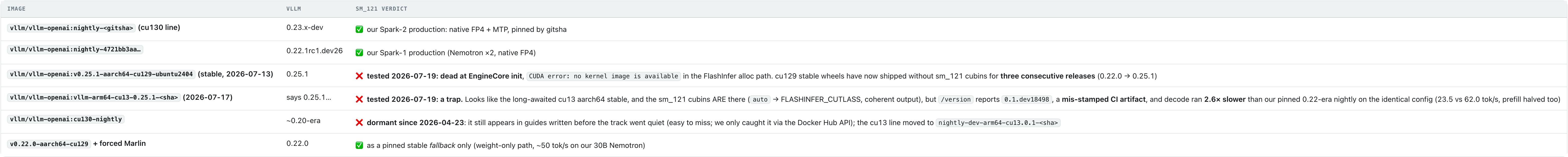Click the 0.22.1rc1.dev26 version cell

point(315,51)
